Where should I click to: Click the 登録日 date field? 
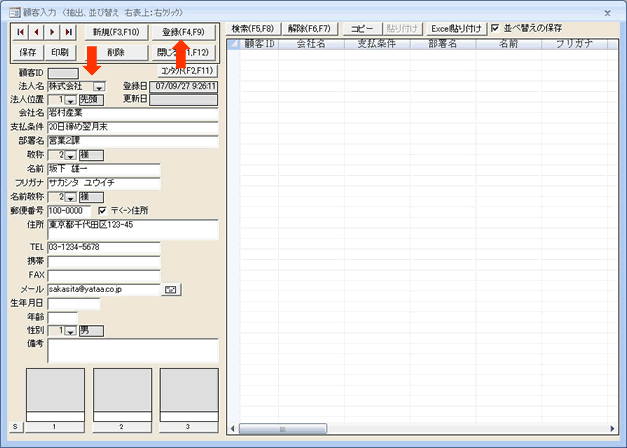(184, 86)
